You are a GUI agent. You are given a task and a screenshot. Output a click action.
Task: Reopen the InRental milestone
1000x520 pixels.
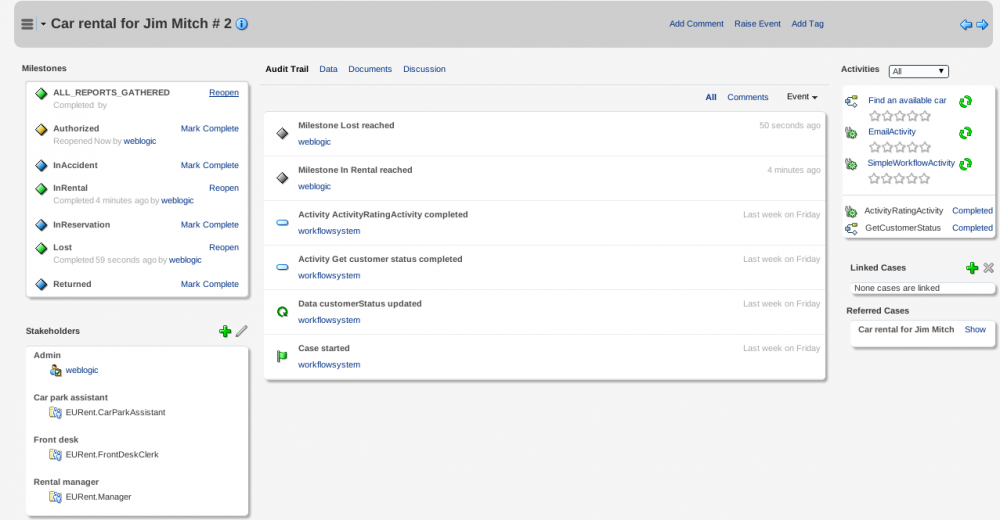pos(224,188)
